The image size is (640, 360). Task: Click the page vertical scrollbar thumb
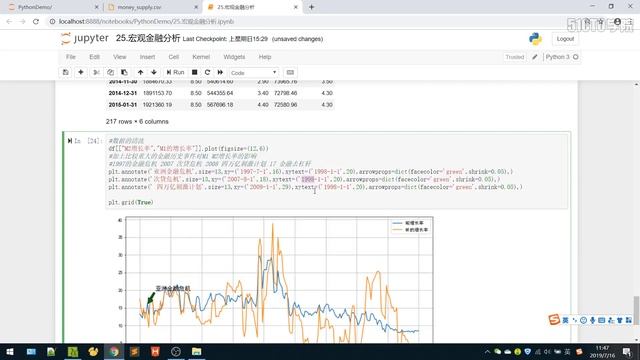coord(636,311)
